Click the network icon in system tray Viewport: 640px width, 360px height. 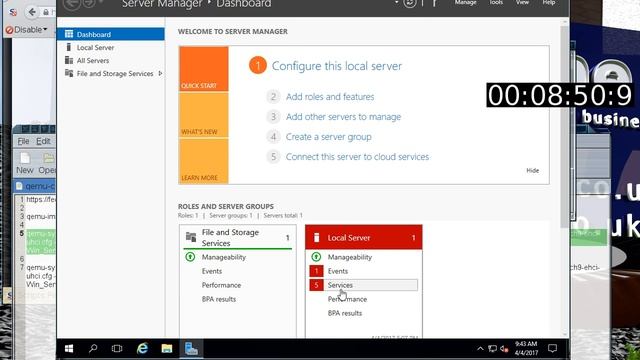click(493, 349)
